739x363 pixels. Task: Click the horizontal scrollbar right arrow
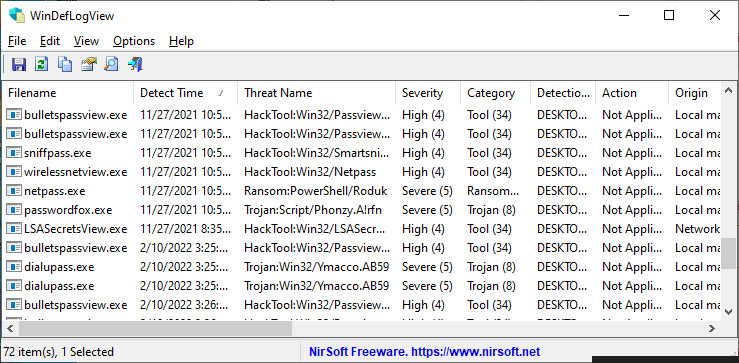(713, 328)
